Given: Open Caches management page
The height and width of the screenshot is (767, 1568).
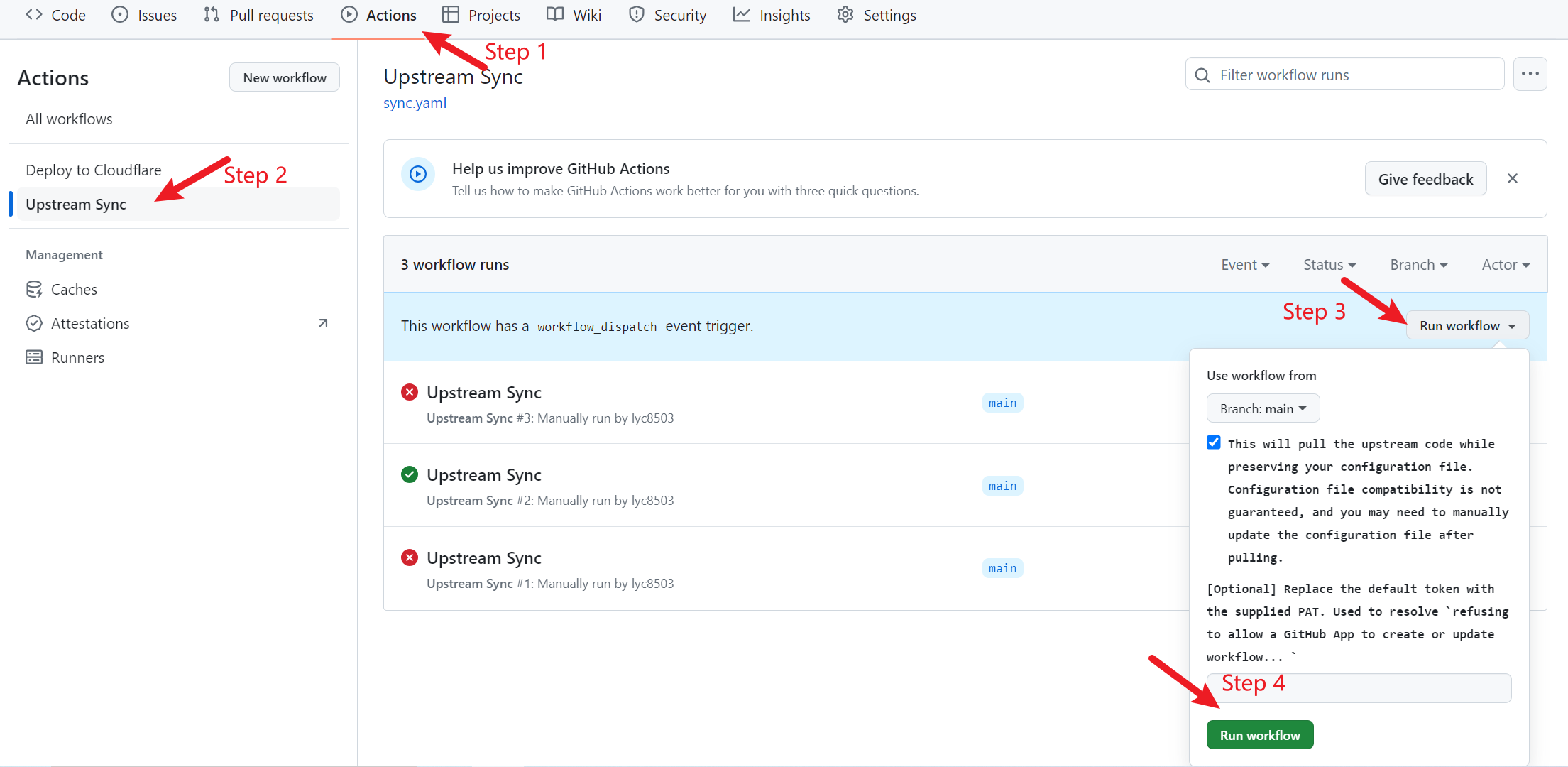Looking at the screenshot, I should pos(74,289).
